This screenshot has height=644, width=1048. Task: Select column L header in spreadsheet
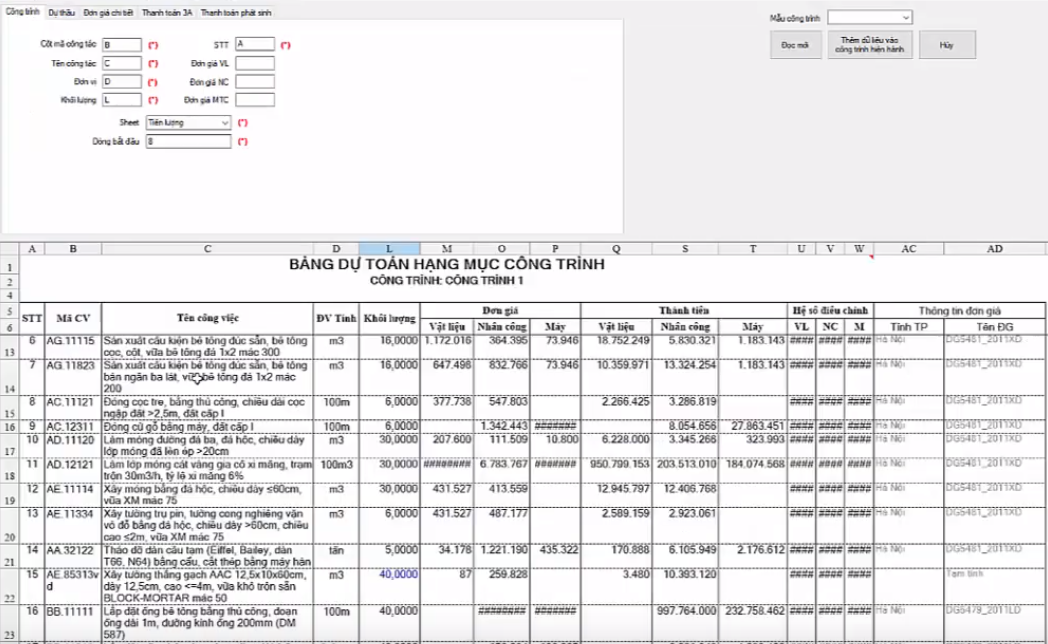389,249
